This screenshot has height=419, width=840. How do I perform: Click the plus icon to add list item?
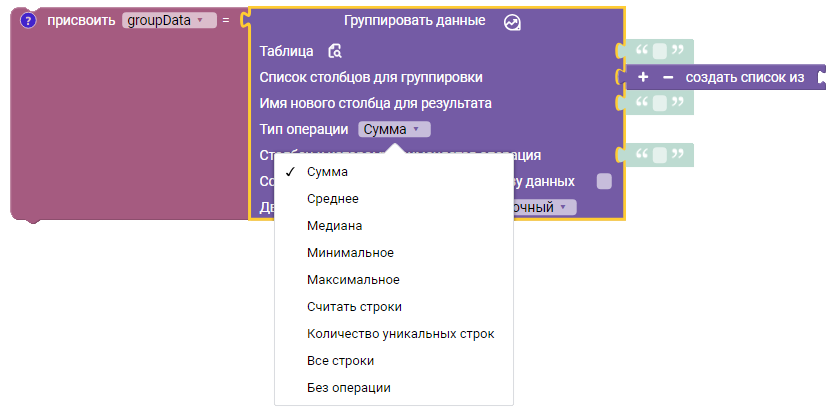[643, 78]
